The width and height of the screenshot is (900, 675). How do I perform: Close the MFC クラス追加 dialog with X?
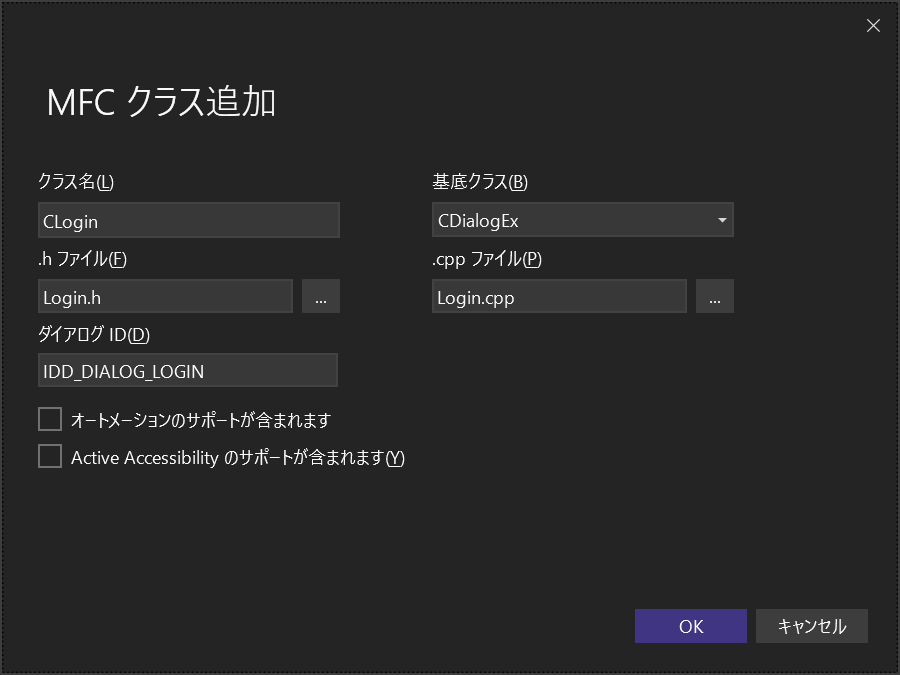pos(873,26)
